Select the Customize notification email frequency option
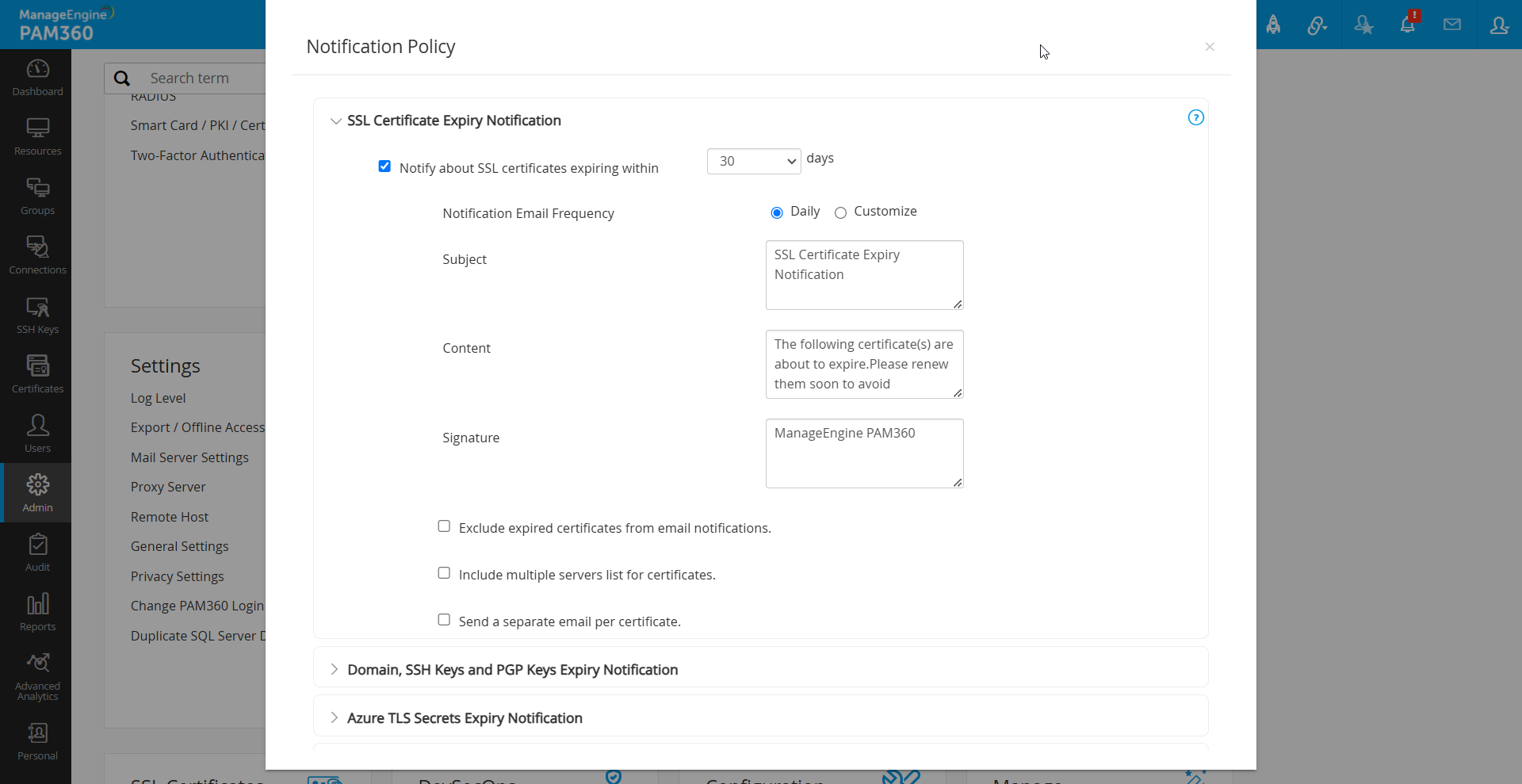The width and height of the screenshot is (1522, 784). [x=841, y=212]
